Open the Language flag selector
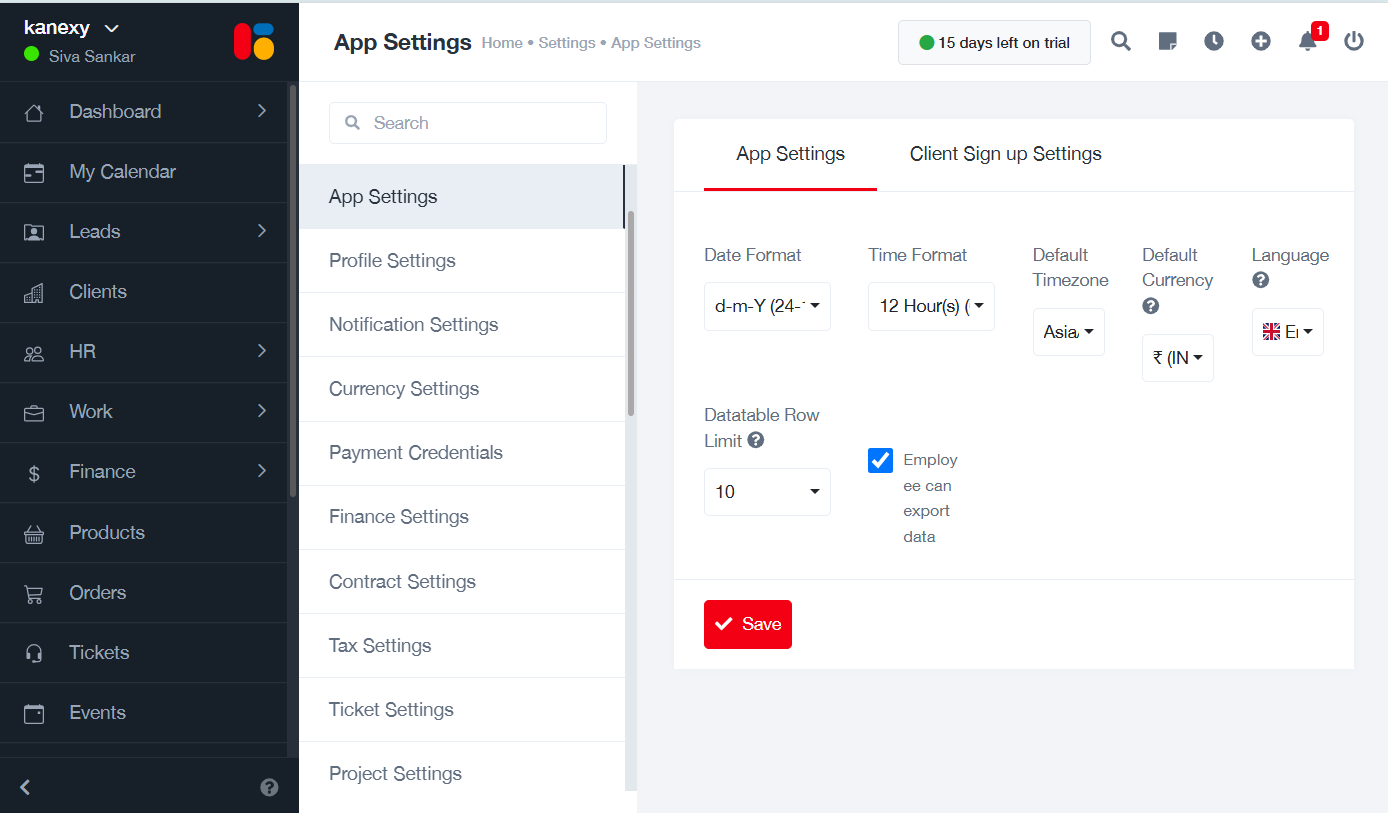 coord(1287,331)
